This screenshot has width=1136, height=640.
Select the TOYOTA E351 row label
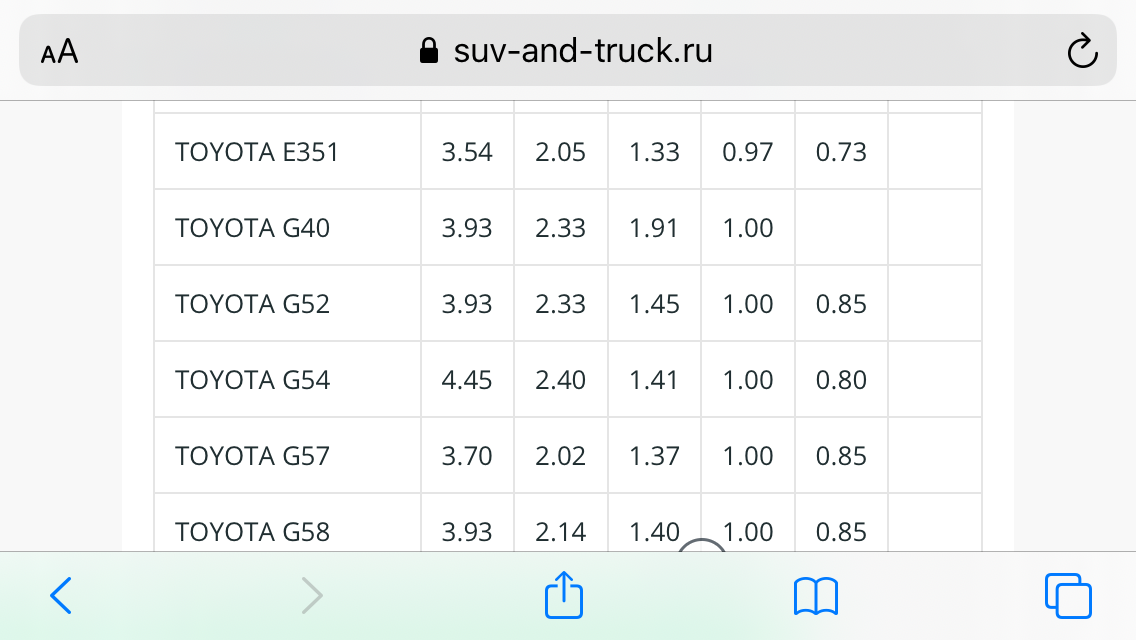256,152
